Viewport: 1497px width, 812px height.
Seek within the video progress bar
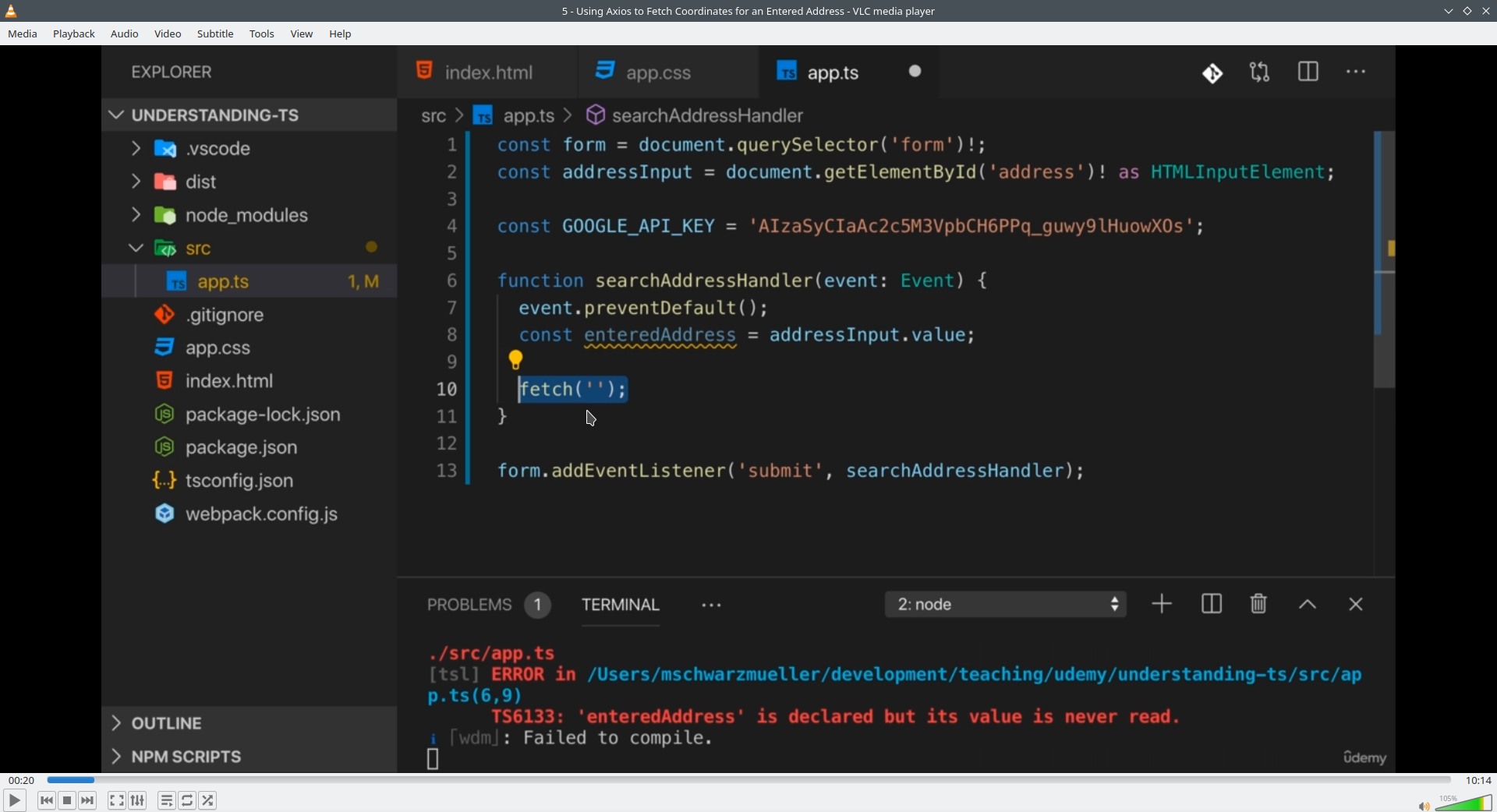click(x=748, y=780)
